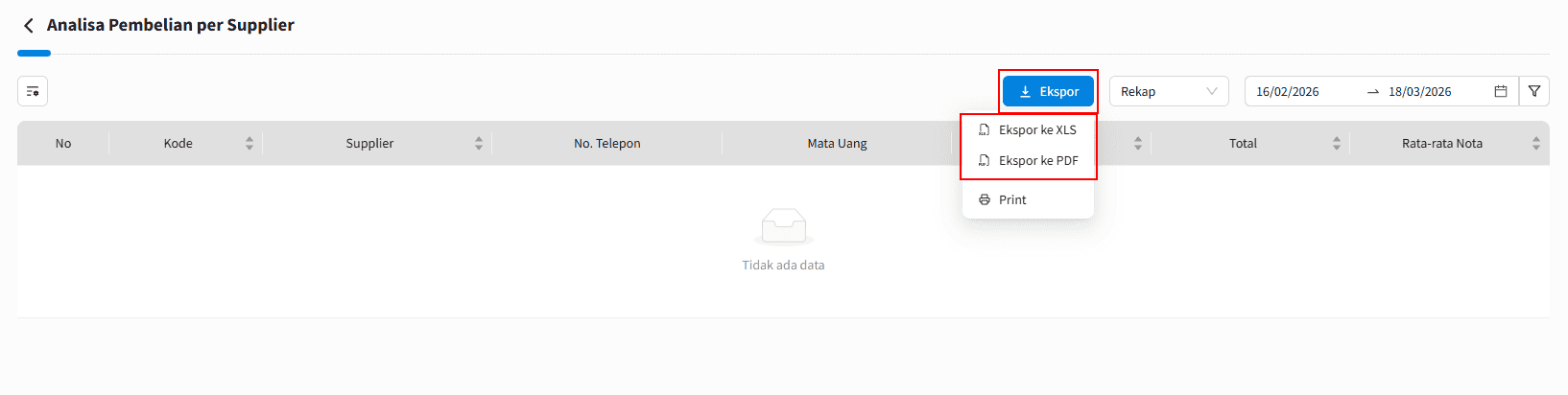Screen dimensions: 1568x395
Task: Edit the start date 16/02/2026
Action: click(x=1288, y=92)
